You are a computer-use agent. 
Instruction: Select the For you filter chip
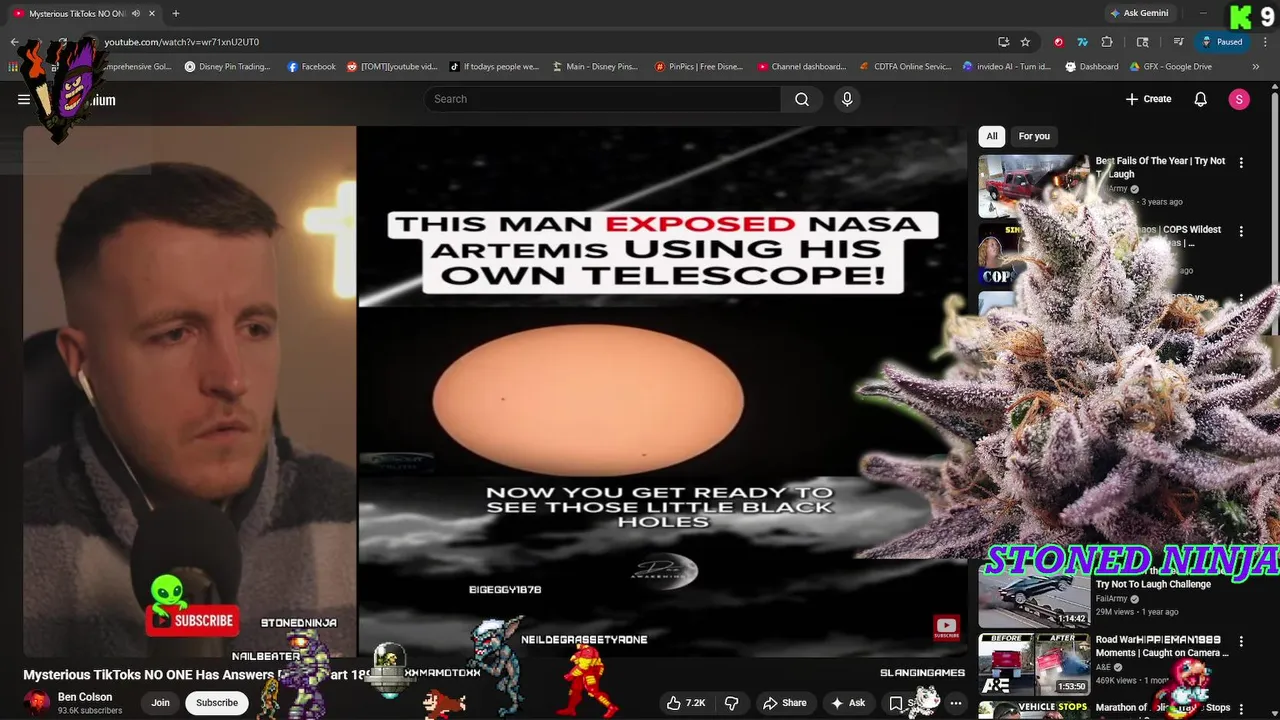(x=1034, y=136)
